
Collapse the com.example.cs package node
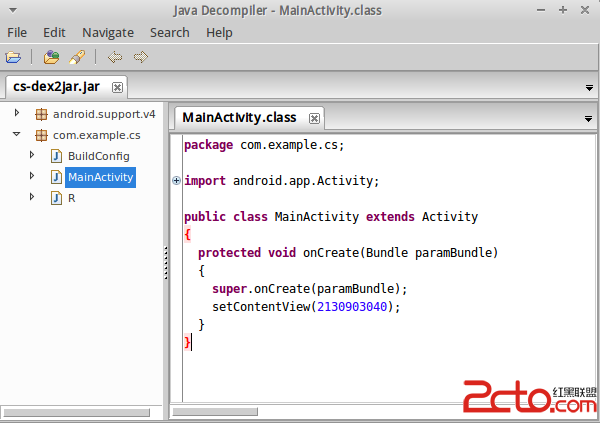tap(16, 134)
